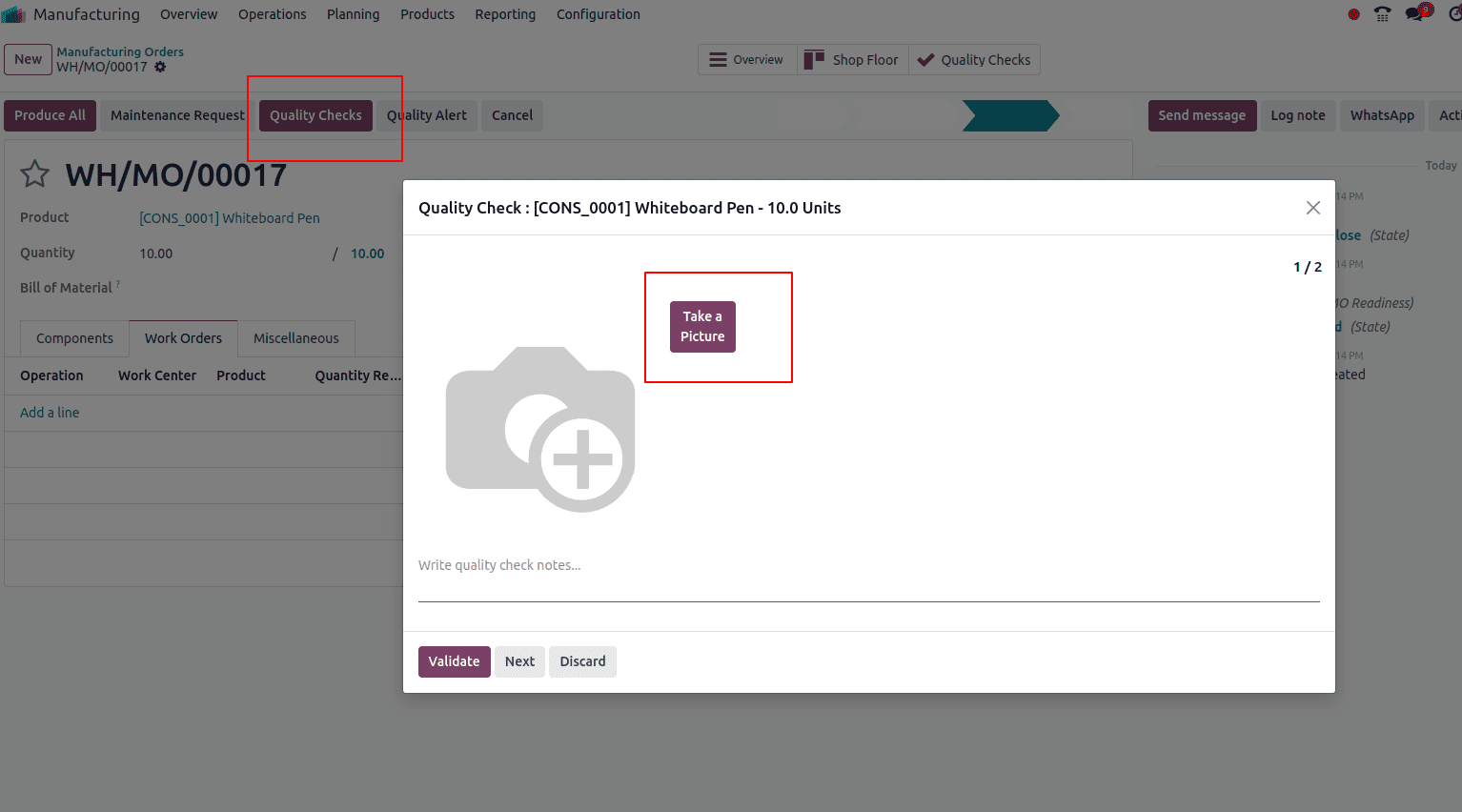This screenshot has width=1462, height=812.
Task: Click the teal stage arrow in the status bar
Action: point(1010,115)
